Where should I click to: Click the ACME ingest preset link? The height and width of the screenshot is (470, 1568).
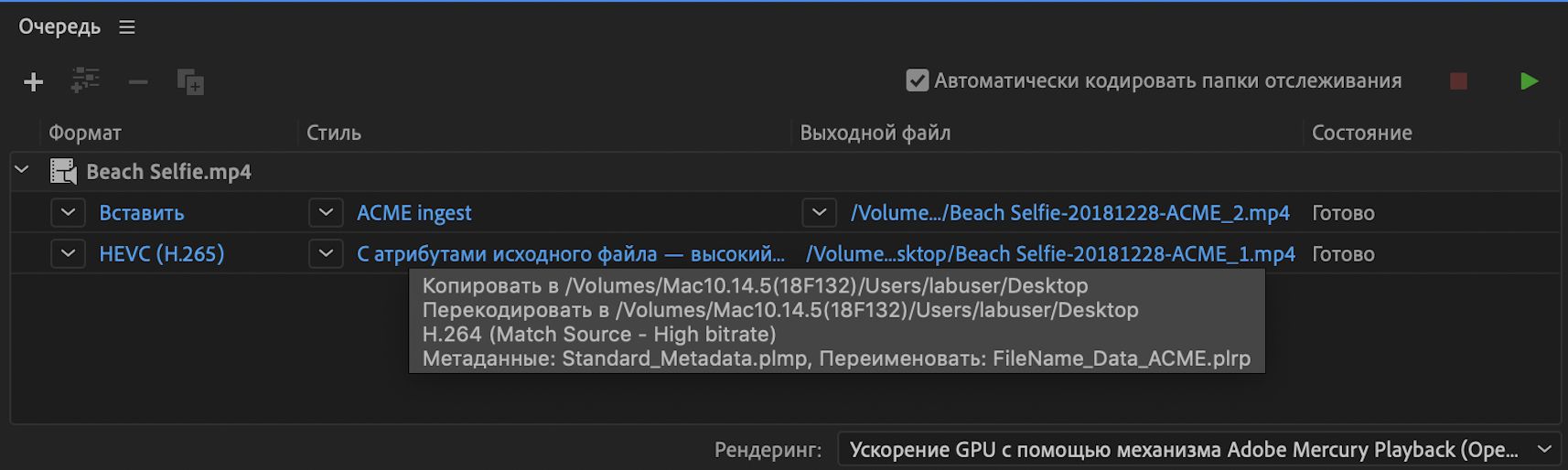(x=413, y=213)
